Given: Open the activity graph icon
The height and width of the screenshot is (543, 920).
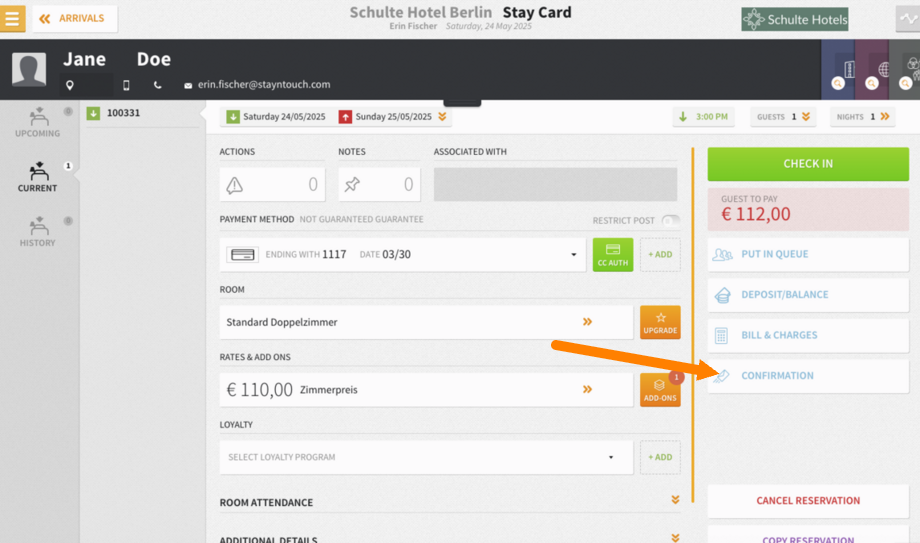Looking at the screenshot, I should pyautogui.click(x=908, y=19).
